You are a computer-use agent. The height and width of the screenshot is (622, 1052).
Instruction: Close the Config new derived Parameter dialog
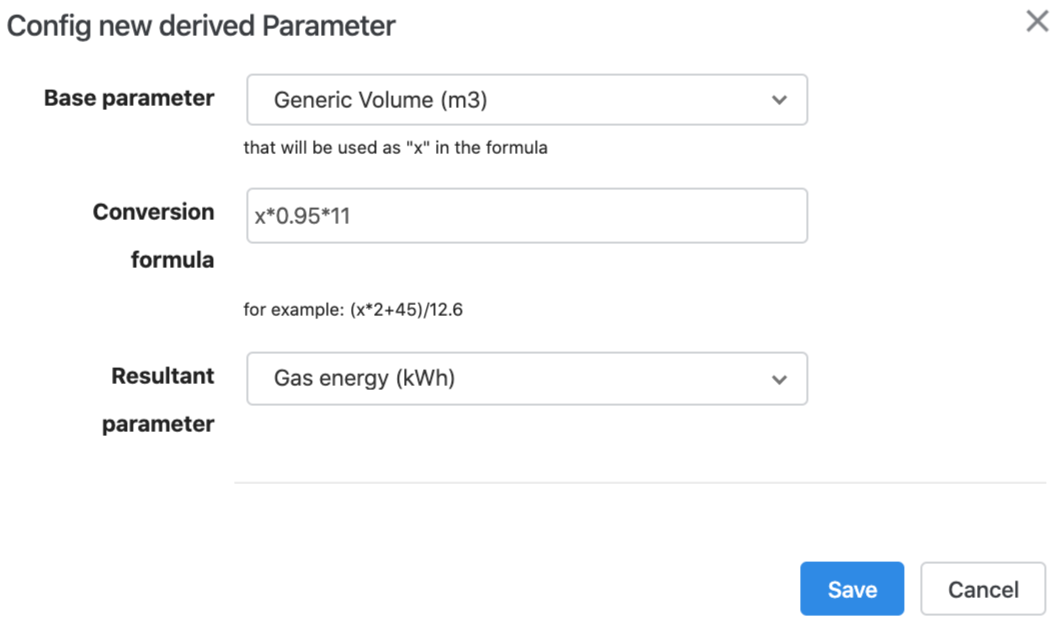pos(1037,21)
